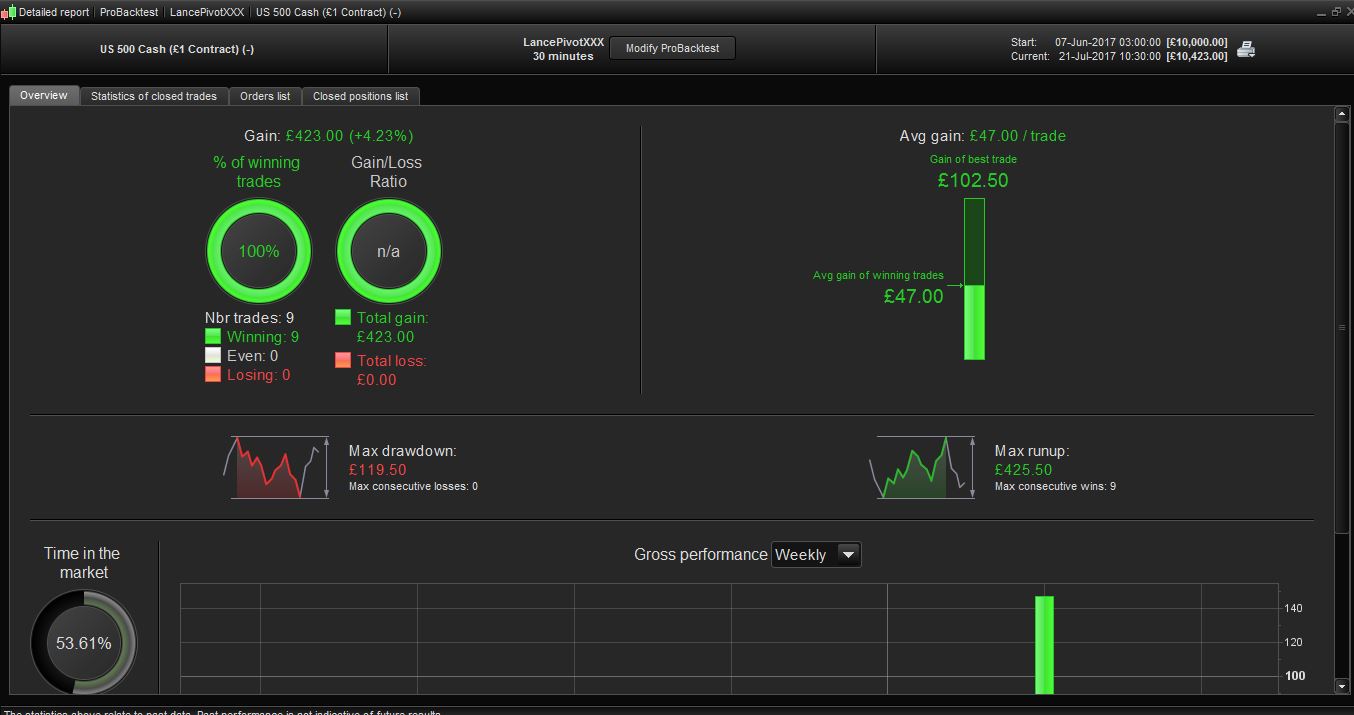Screen dimensions: 1354x715
Task: Click the best trade gain bar
Action: pyautogui.click(x=974, y=279)
